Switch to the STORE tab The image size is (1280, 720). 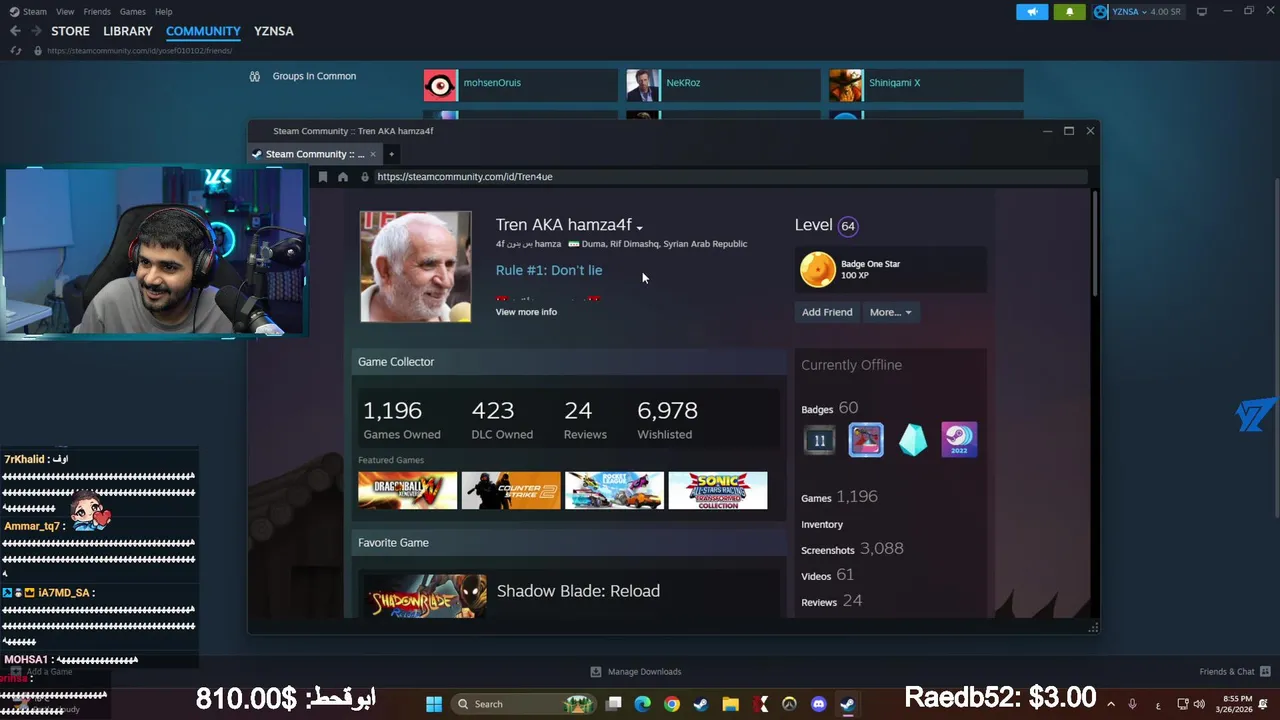click(x=71, y=31)
